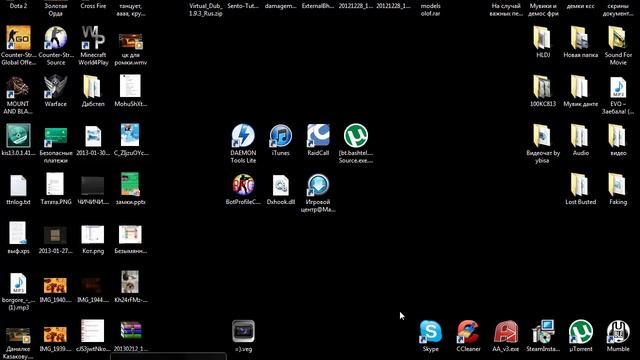Select the цк для ромки.wmv video
This screenshot has width=640, height=360.
(x=131, y=41)
